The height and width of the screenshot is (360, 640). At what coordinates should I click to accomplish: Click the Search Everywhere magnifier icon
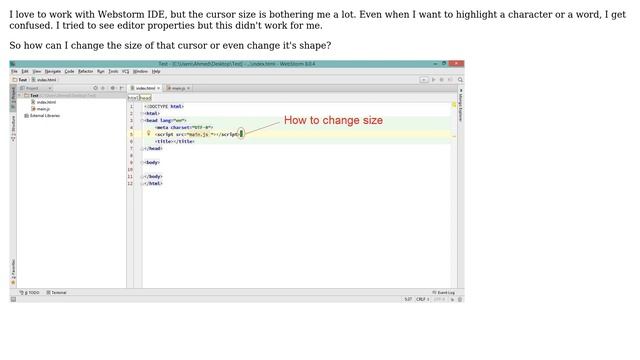click(x=460, y=80)
